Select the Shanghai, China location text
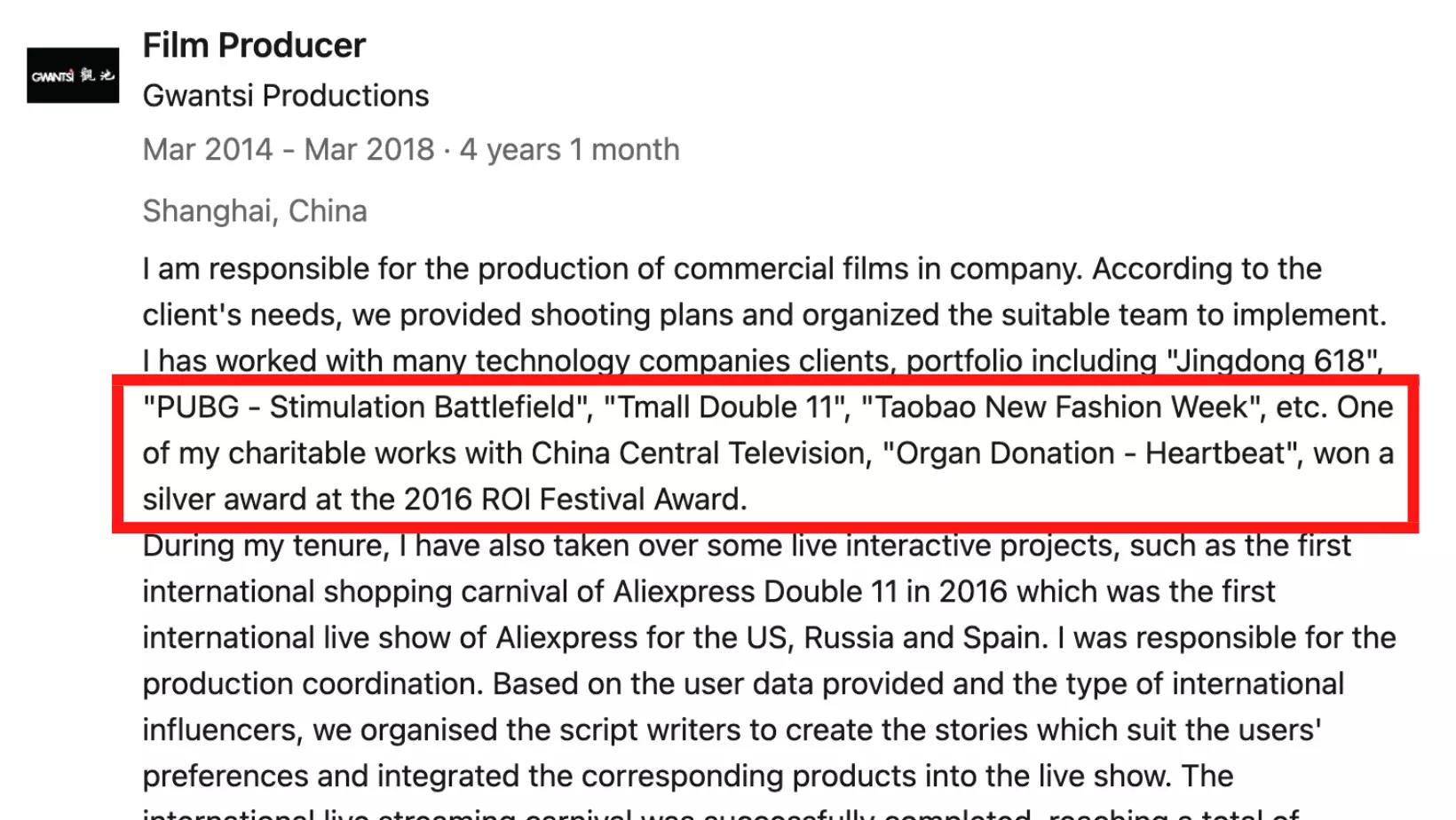 click(x=255, y=211)
